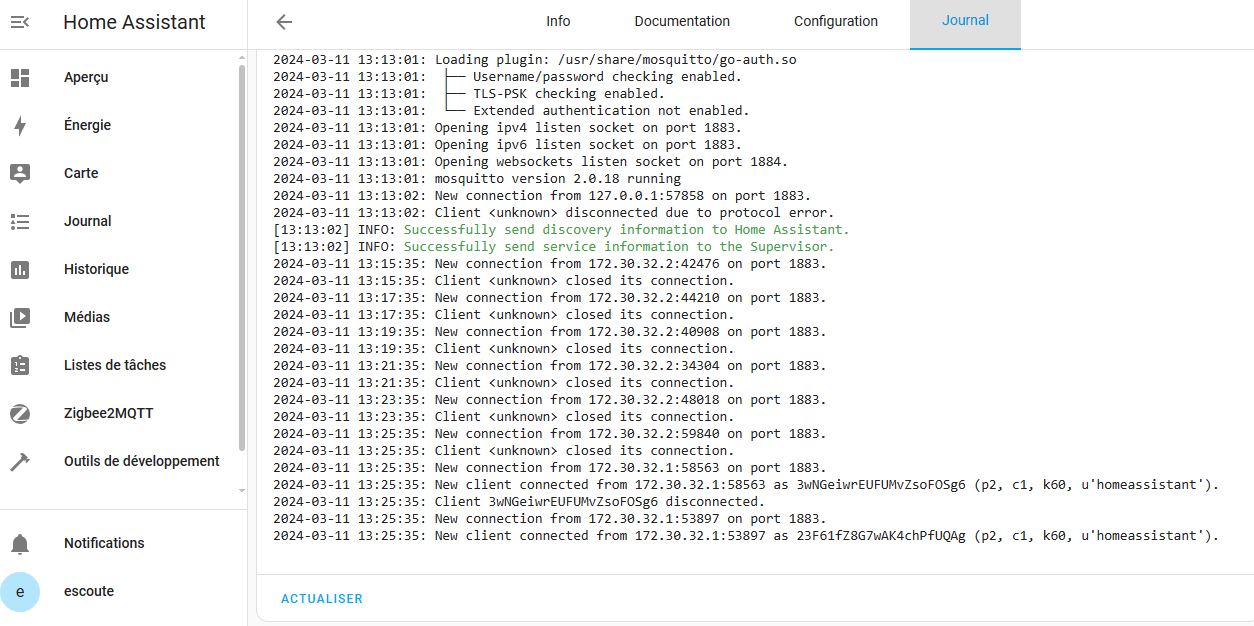Click the Médias play icon
The height and width of the screenshot is (626, 1254).
20,317
